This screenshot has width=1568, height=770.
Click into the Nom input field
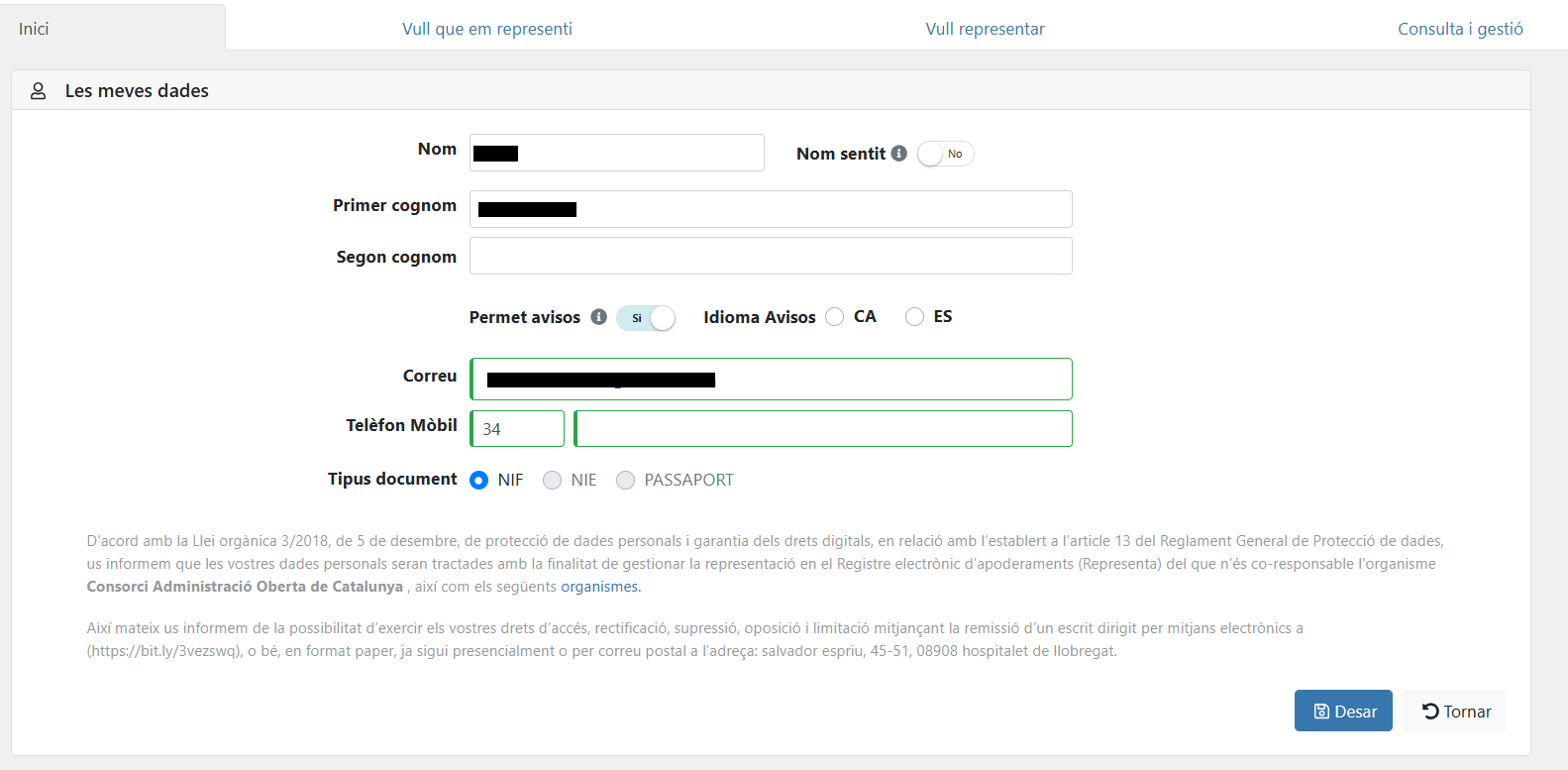(x=617, y=153)
